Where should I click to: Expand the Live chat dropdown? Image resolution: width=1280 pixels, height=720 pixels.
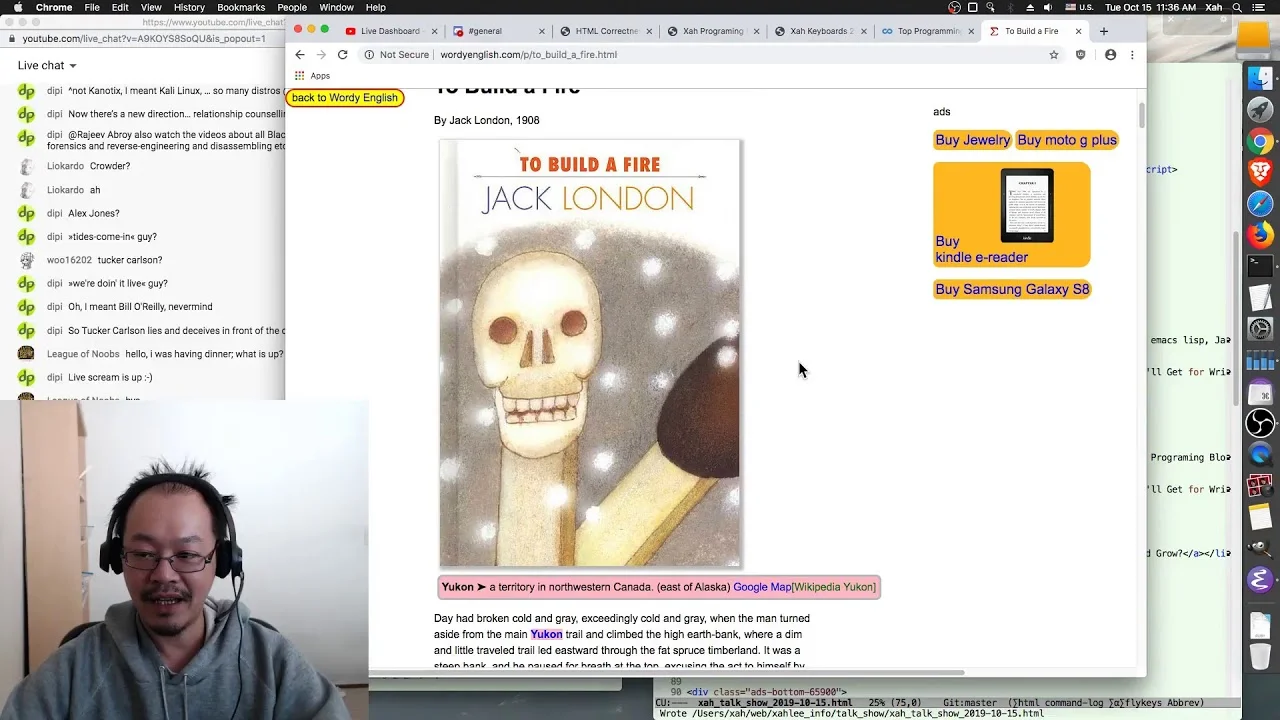pos(47,66)
